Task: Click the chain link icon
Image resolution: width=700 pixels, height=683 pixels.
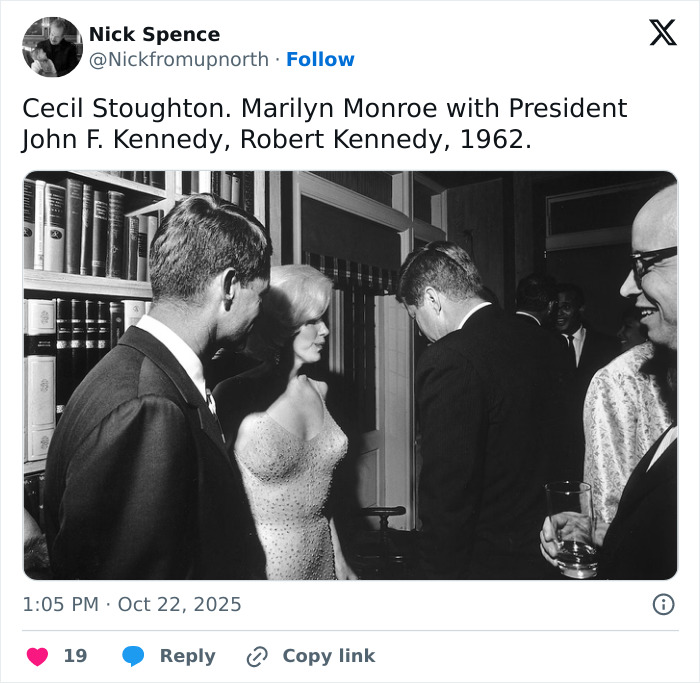Action: pyautogui.click(x=257, y=656)
